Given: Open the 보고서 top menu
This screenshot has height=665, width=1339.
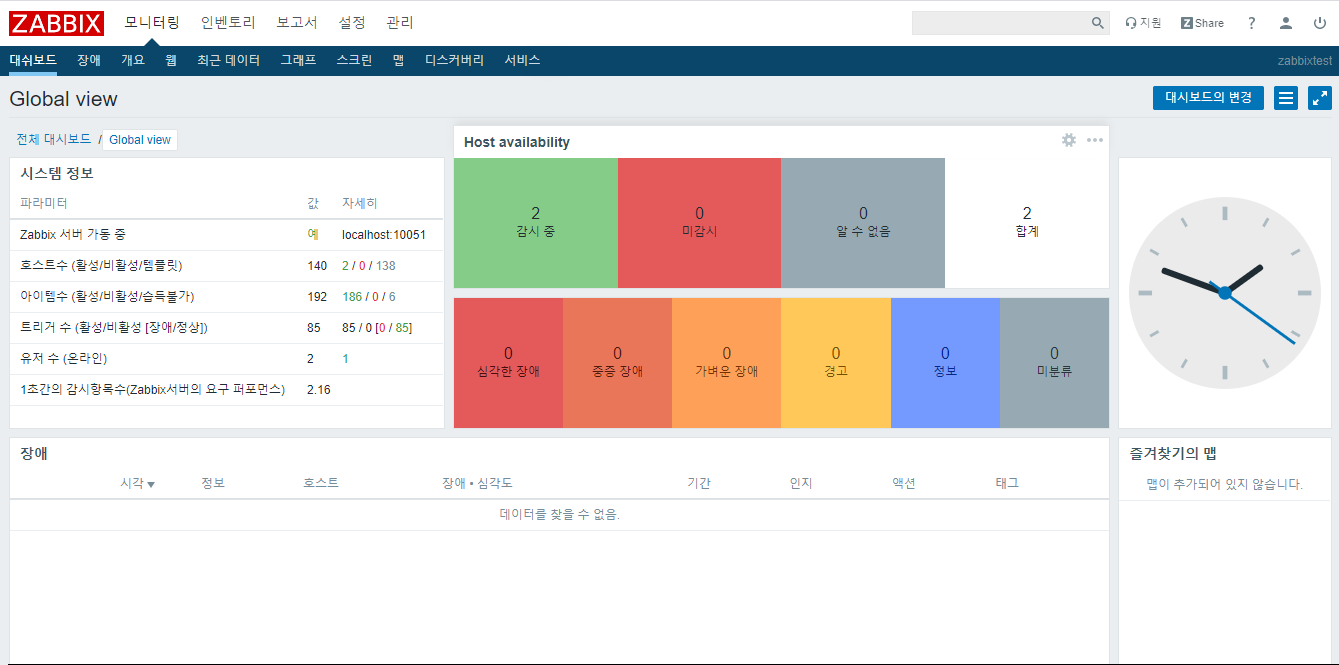Looking at the screenshot, I should point(297,22).
